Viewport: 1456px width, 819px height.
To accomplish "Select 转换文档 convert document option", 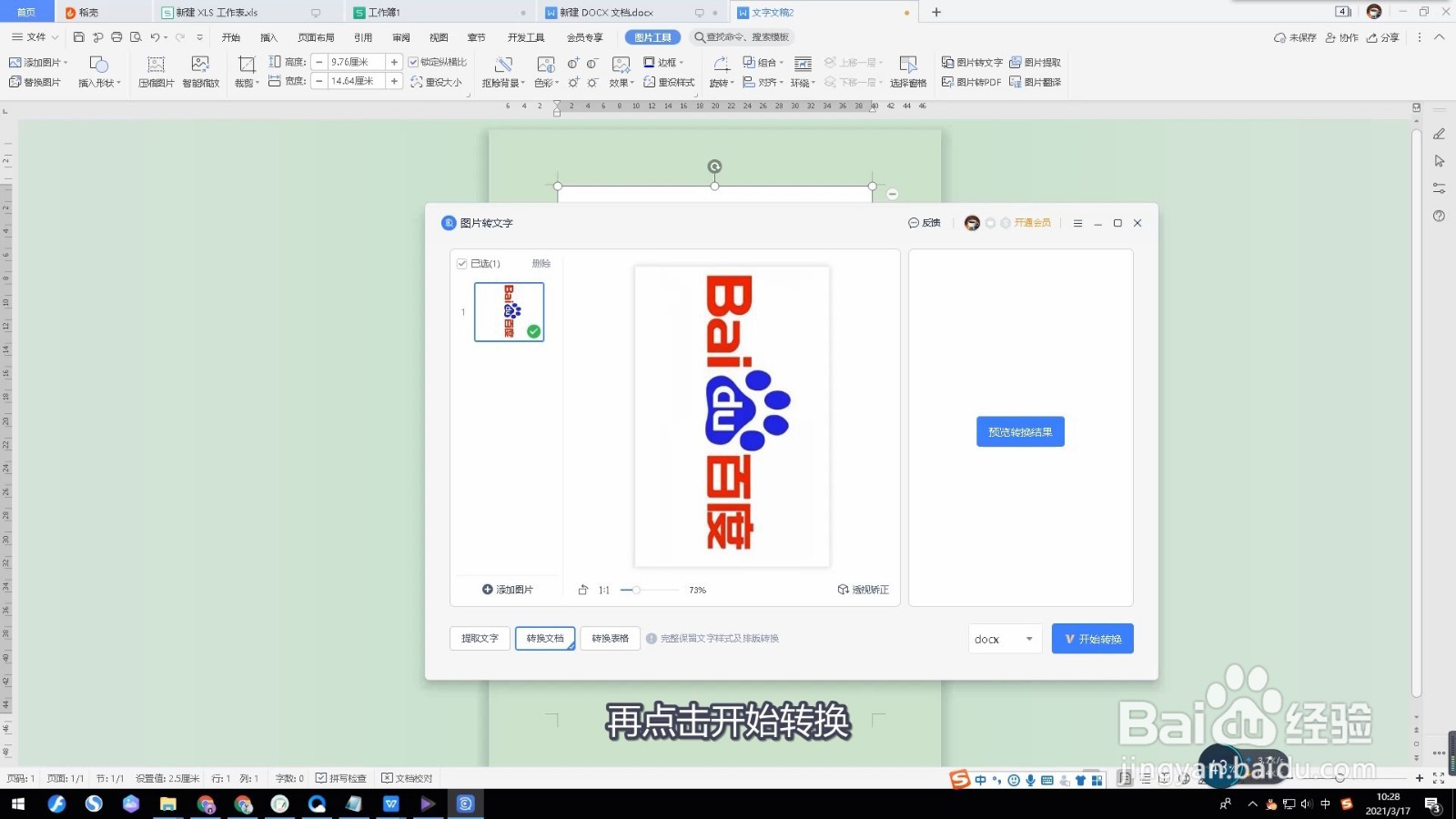I will tap(545, 639).
